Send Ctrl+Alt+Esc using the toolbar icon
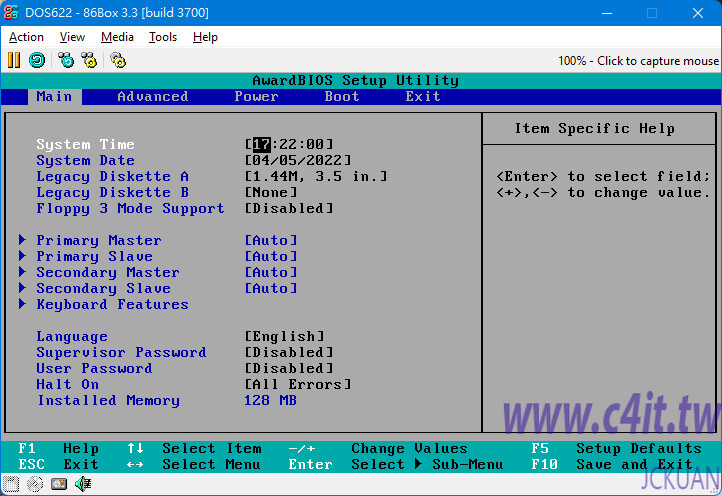 [89, 60]
